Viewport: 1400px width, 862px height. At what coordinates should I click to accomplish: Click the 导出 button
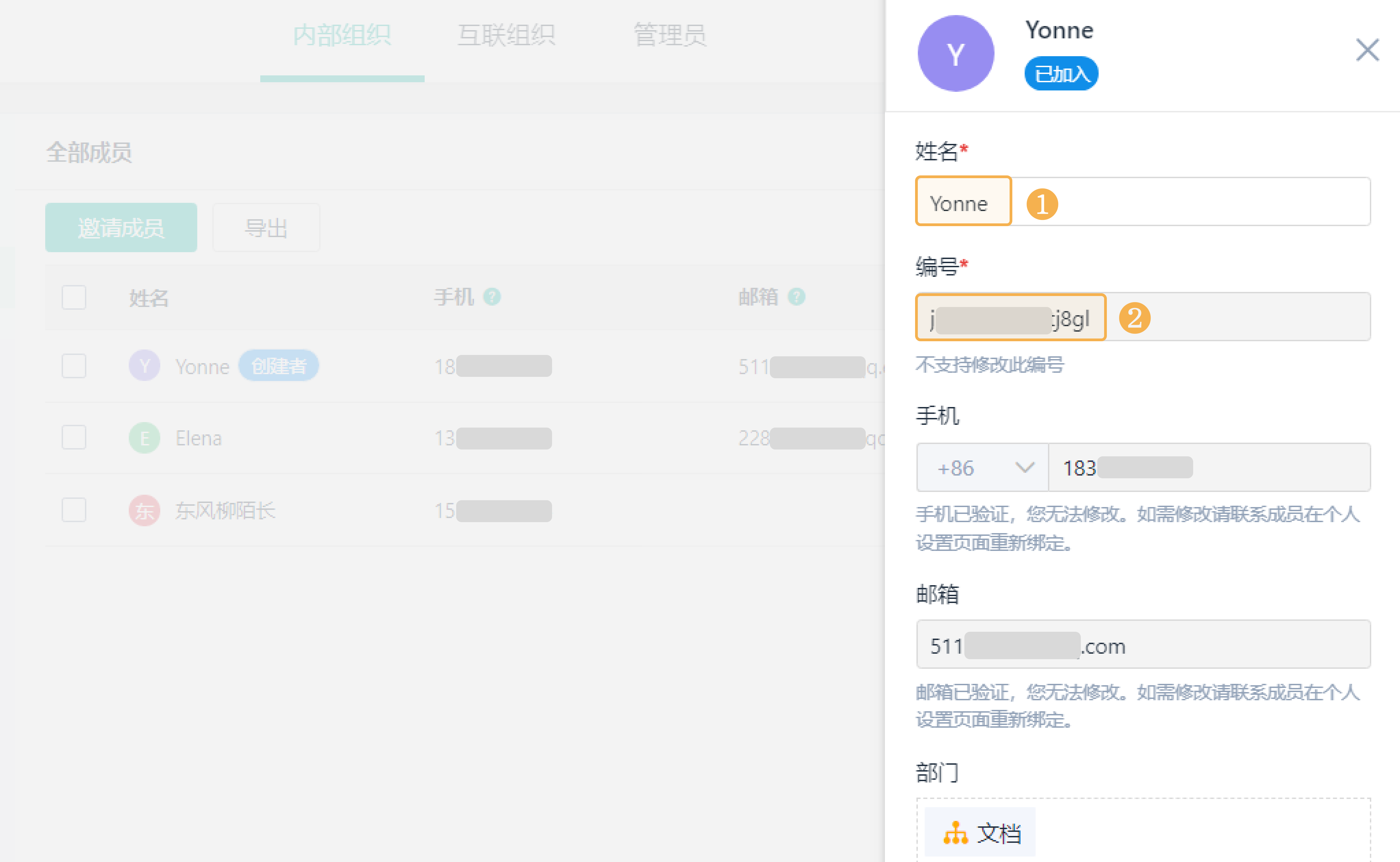click(x=266, y=227)
